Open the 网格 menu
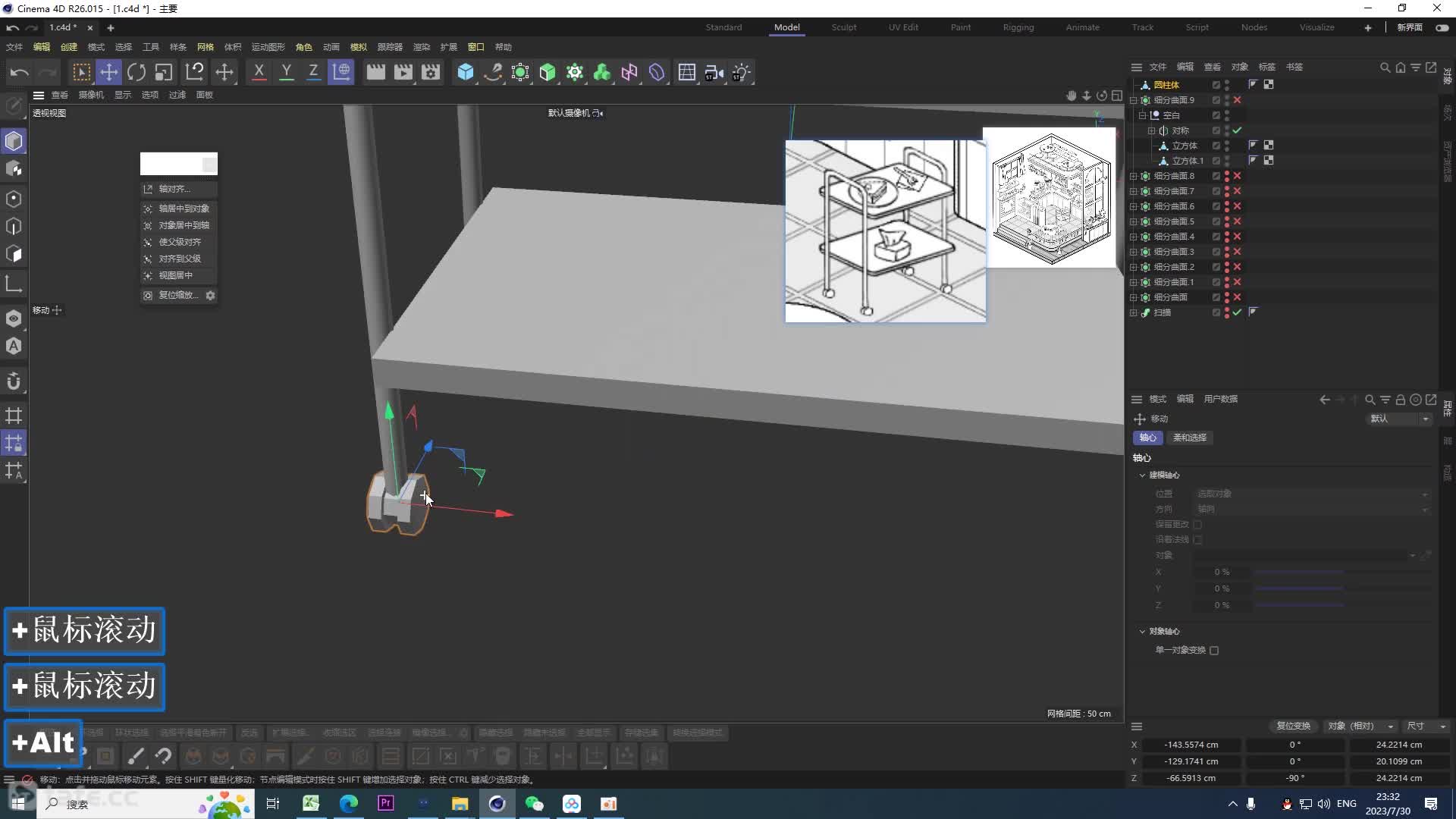The image size is (1456, 819). tap(205, 47)
